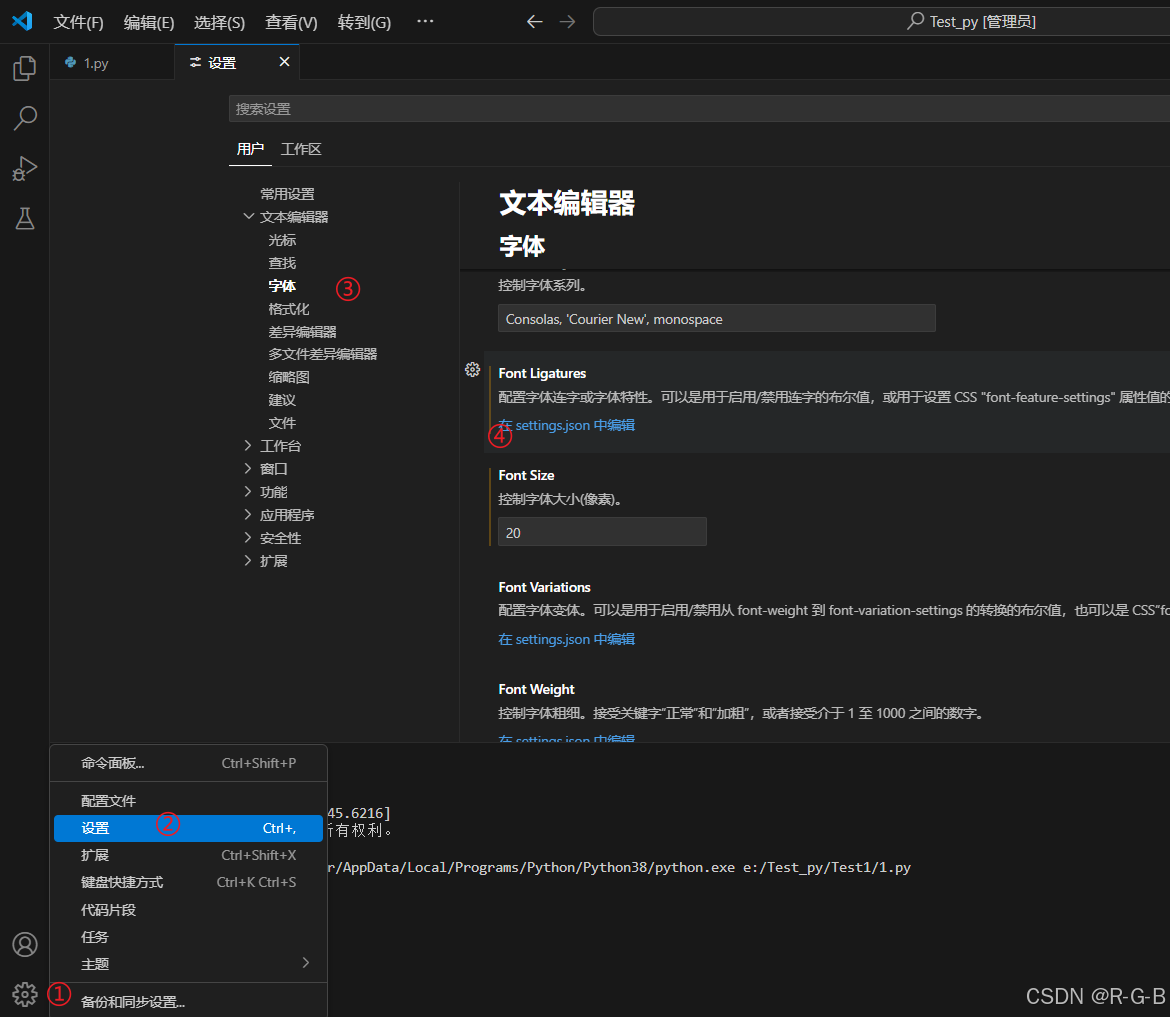The width and height of the screenshot is (1170, 1017).
Task: Choose 扩展 from the Manage menu
Action: click(x=188, y=855)
